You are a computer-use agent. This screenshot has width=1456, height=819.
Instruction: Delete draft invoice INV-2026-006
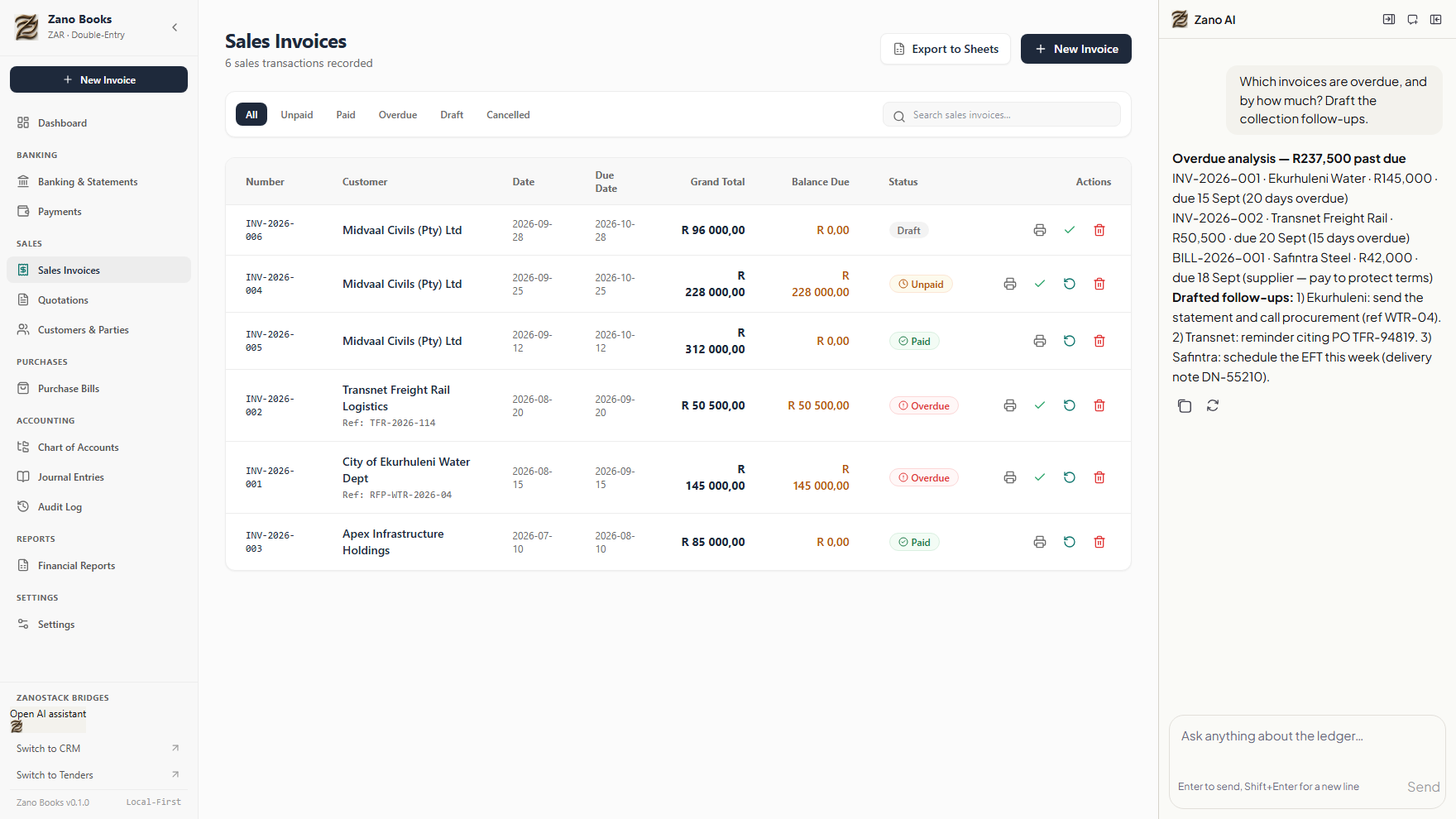pos(1099,230)
